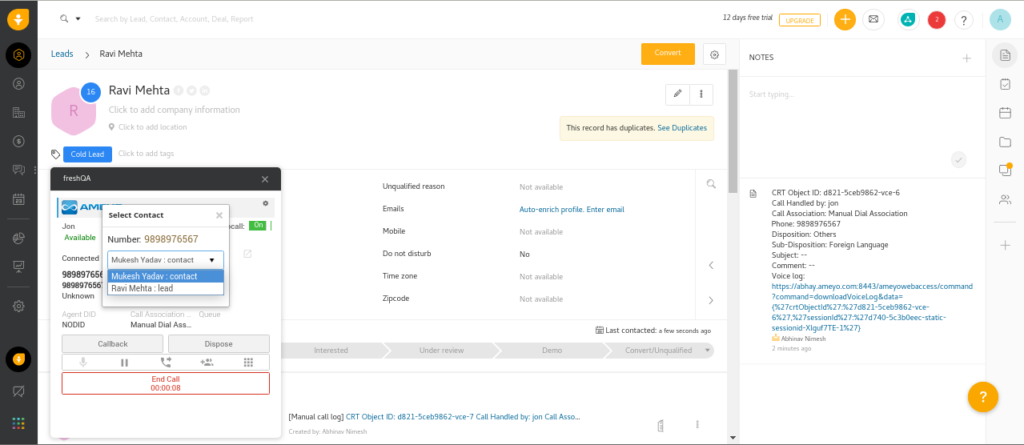Click the Convert button
This screenshot has height=445, width=1024.
coord(667,54)
